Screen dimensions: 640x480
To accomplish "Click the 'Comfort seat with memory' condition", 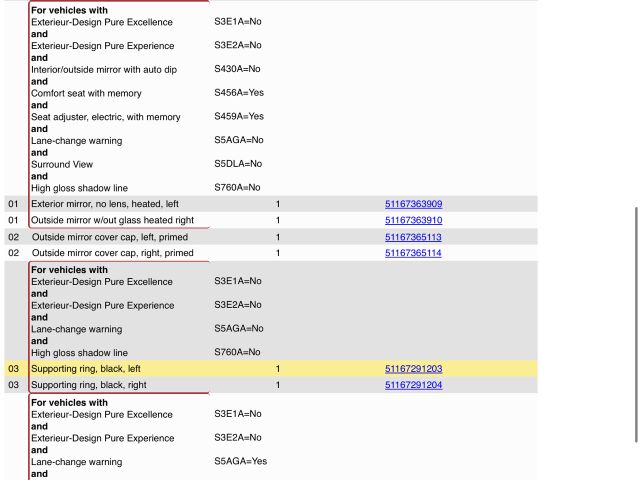I will pyautogui.click(x=88, y=93).
